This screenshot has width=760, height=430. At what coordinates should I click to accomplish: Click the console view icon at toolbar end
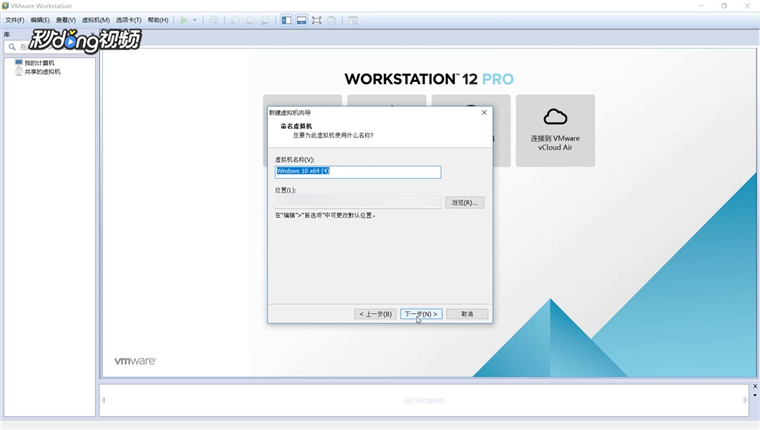tap(353, 20)
